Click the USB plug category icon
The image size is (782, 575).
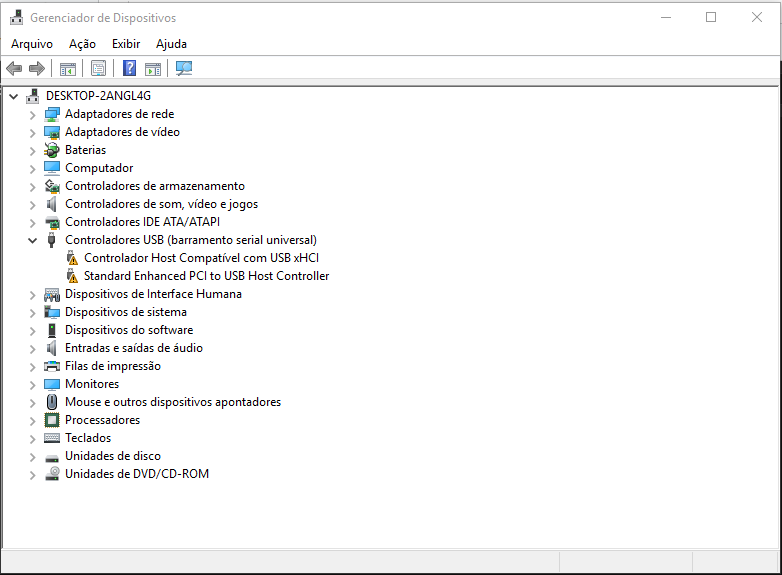(51, 240)
